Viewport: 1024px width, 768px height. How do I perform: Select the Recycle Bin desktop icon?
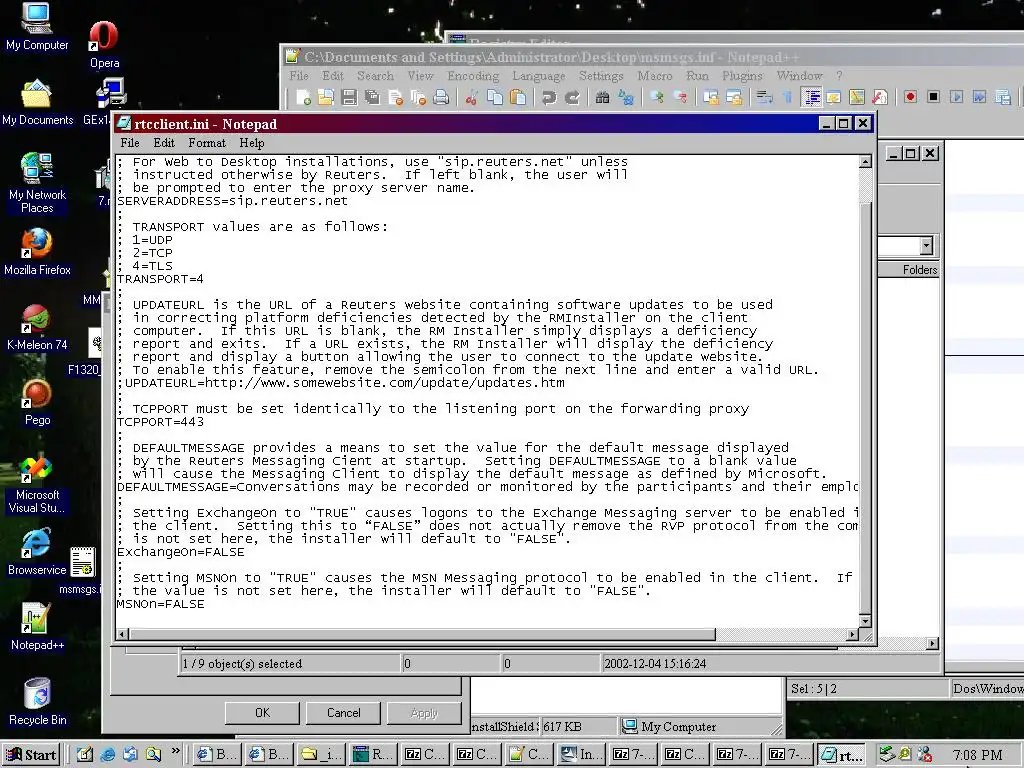[x=37, y=702]
